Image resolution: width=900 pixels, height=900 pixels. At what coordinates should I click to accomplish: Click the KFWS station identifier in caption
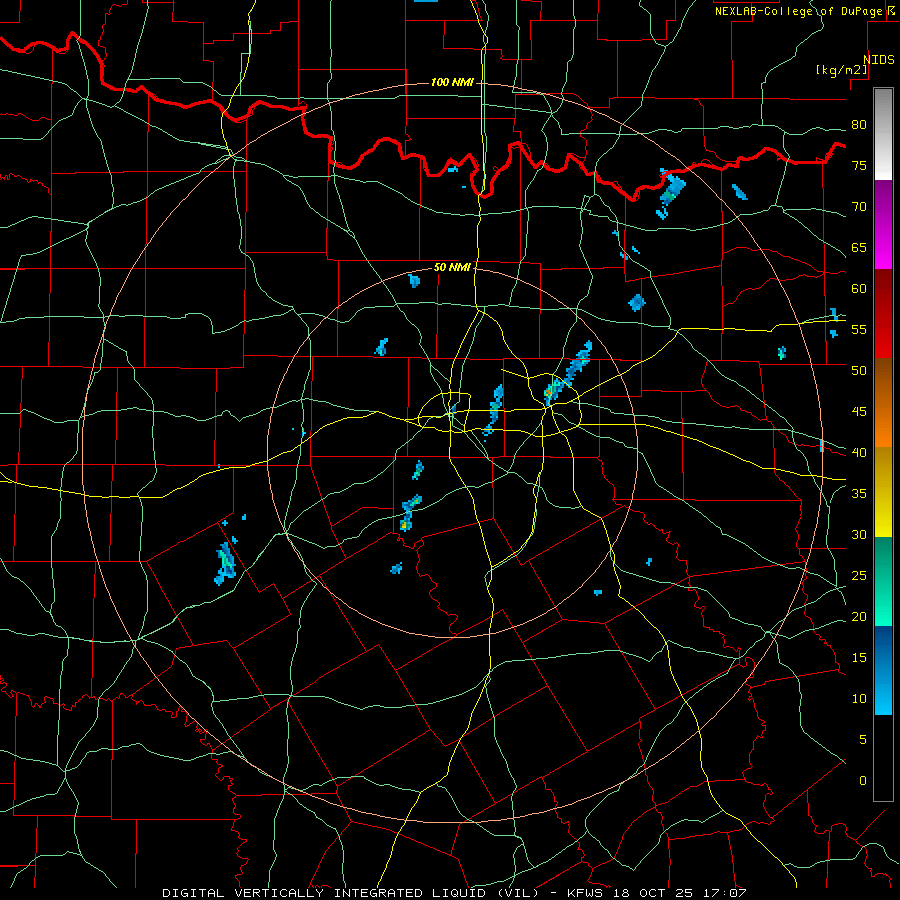pyautogui.click(x=584, y=893)
